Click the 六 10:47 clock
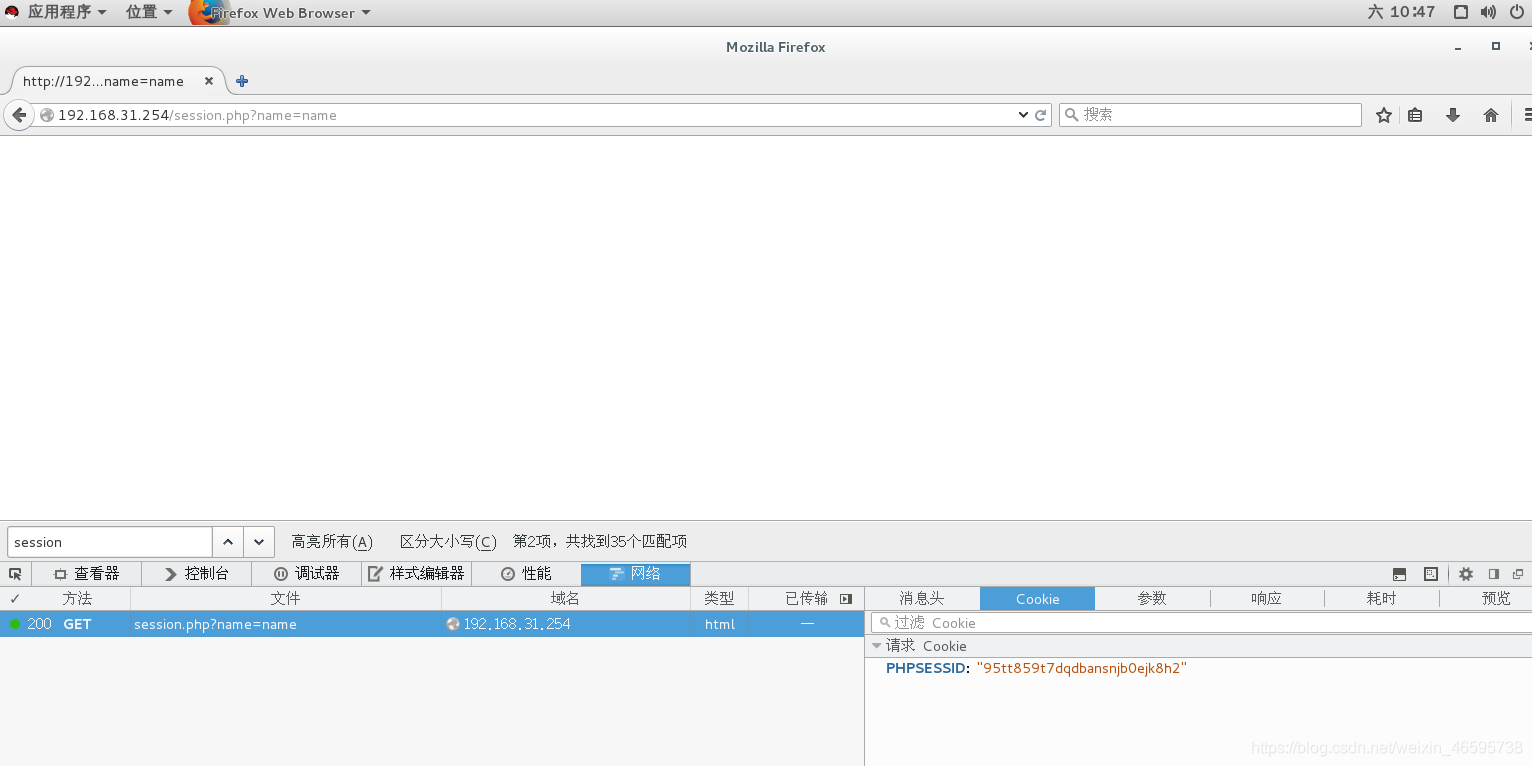 tap(1401, 12)
